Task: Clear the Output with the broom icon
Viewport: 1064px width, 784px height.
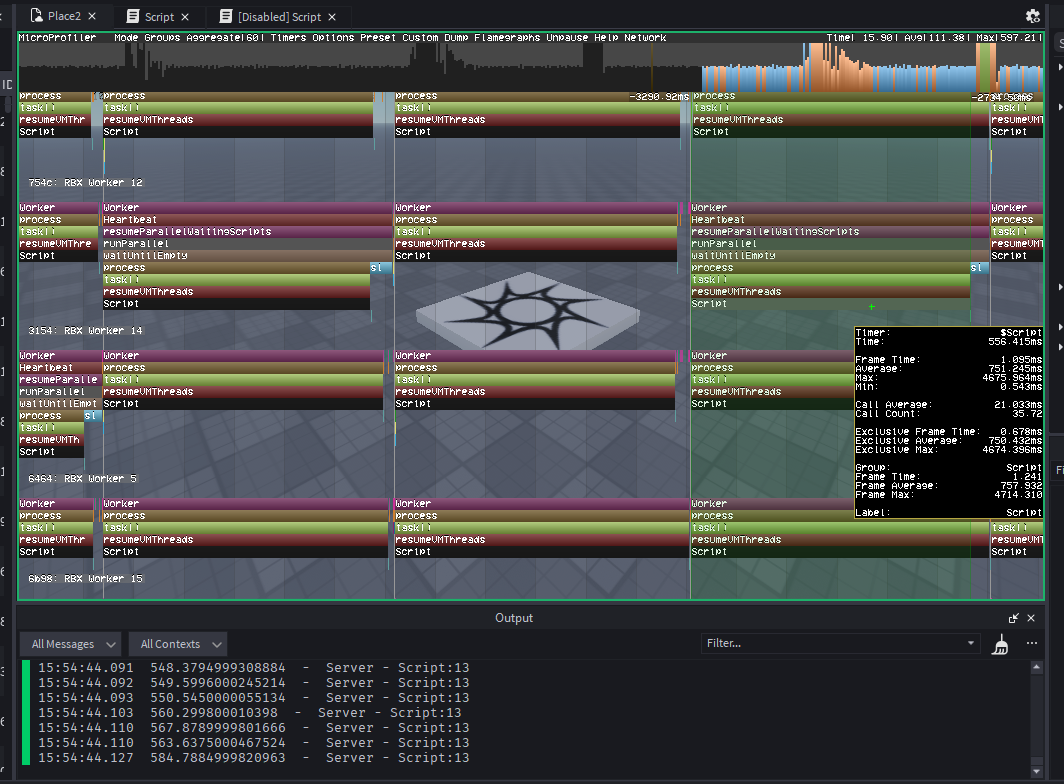Action: point(998,643)
